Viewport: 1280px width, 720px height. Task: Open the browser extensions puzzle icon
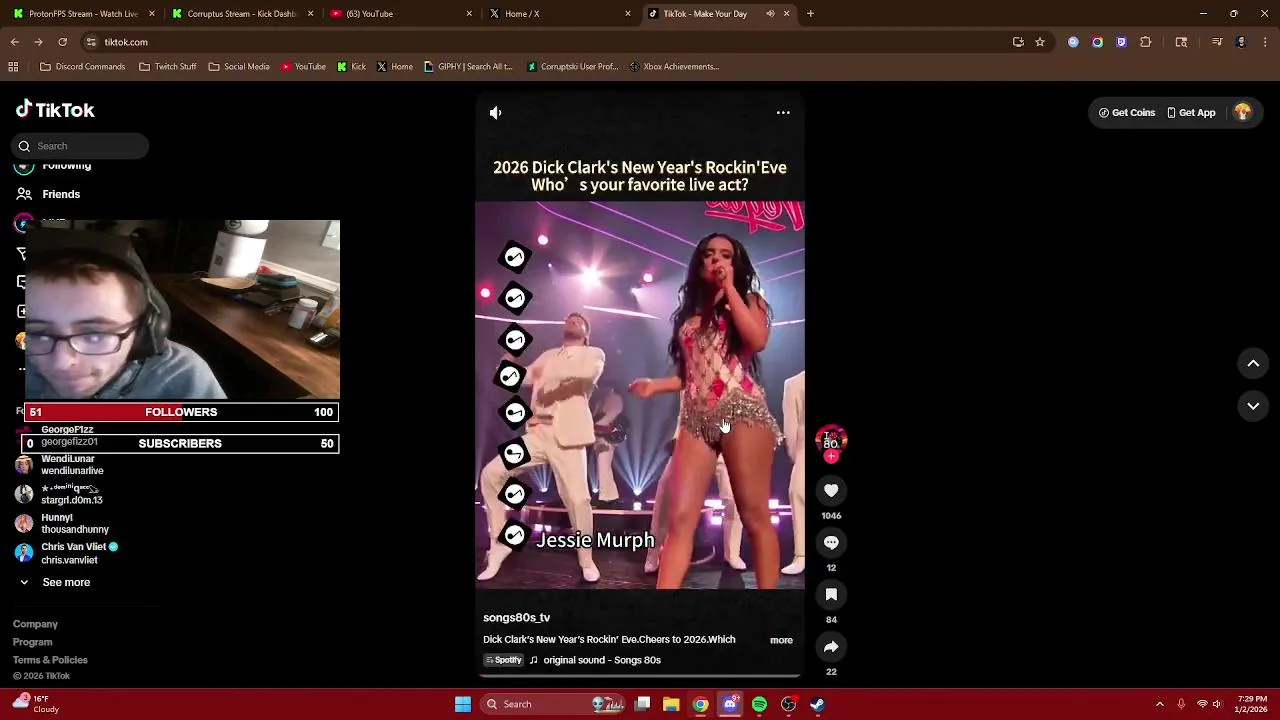click(1145, 42)
